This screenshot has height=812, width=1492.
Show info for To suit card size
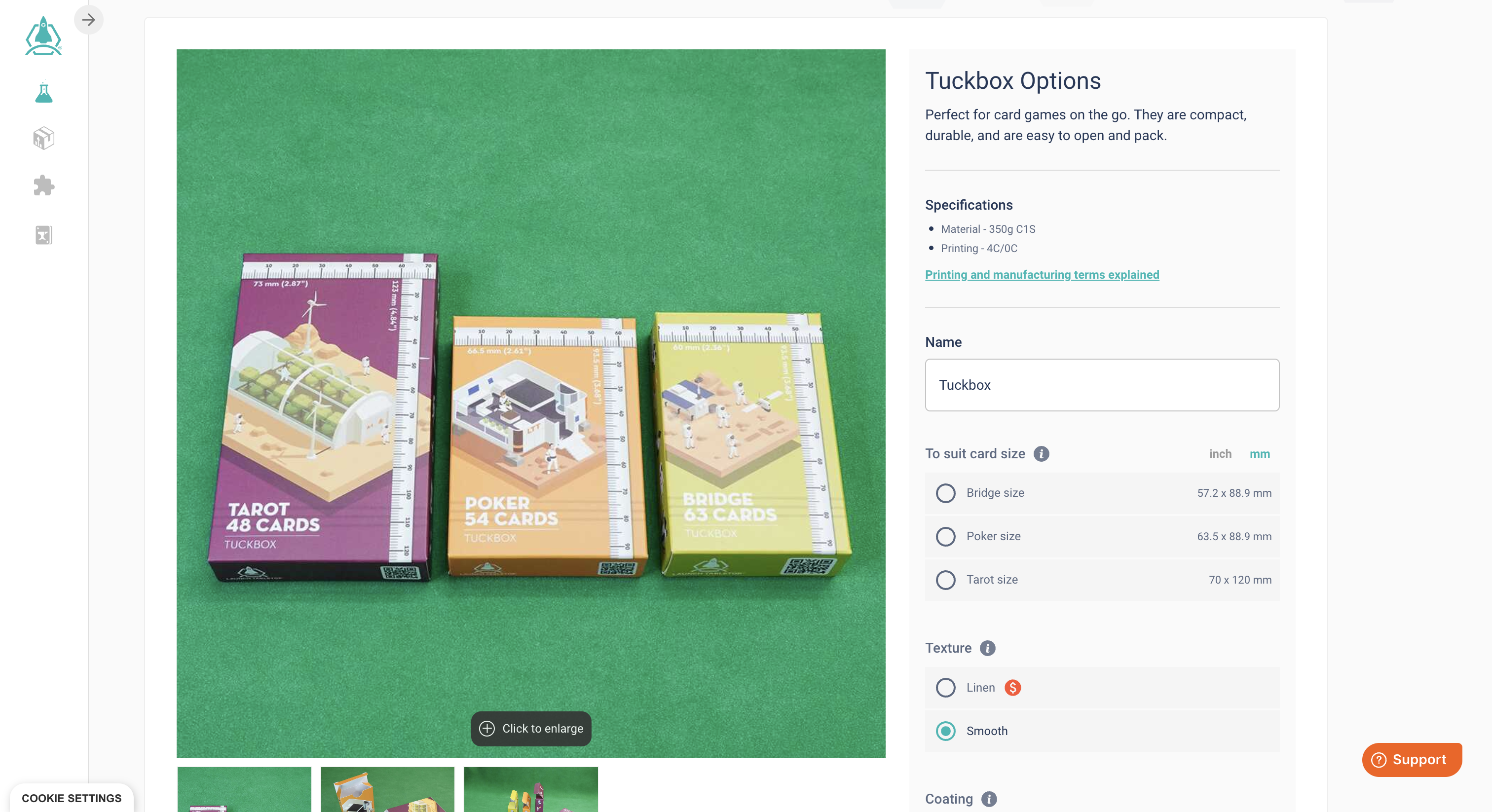(1041, 453)
